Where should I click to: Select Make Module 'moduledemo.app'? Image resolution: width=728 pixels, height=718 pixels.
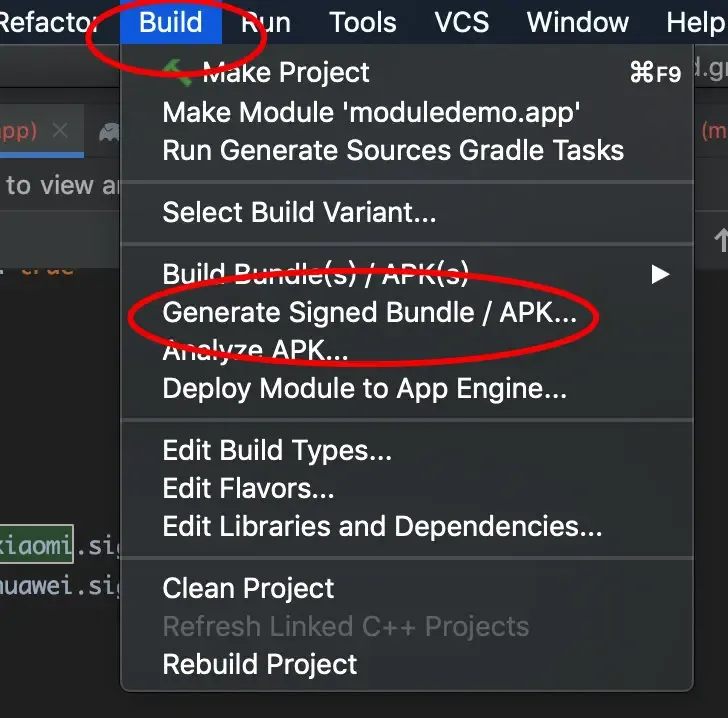[371, 112]
